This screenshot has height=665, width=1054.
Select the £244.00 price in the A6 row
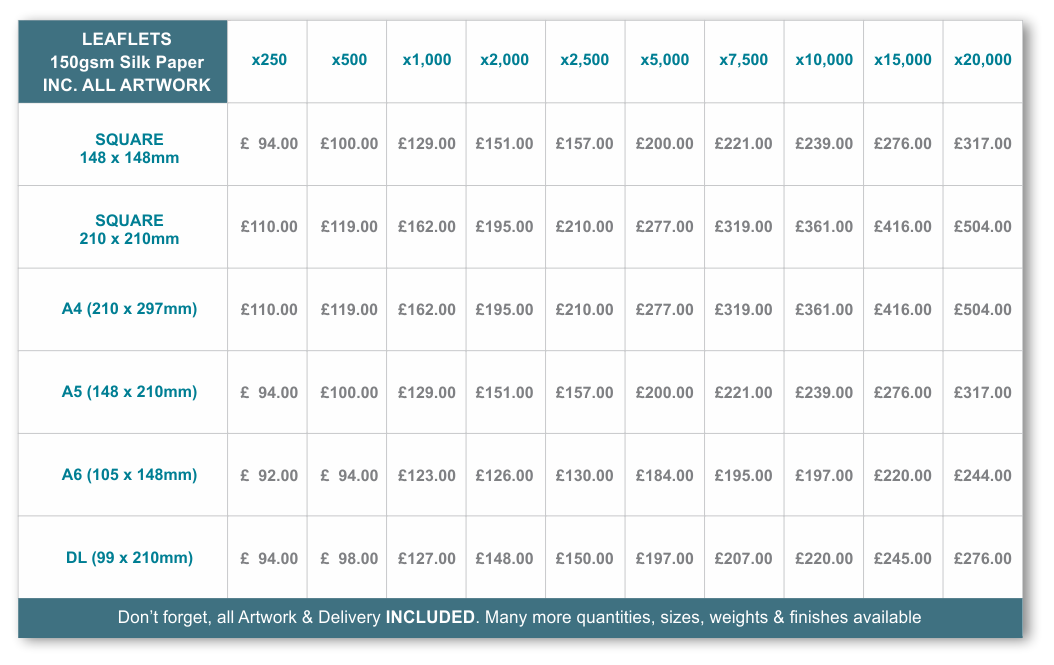click(x=983, y=475)
